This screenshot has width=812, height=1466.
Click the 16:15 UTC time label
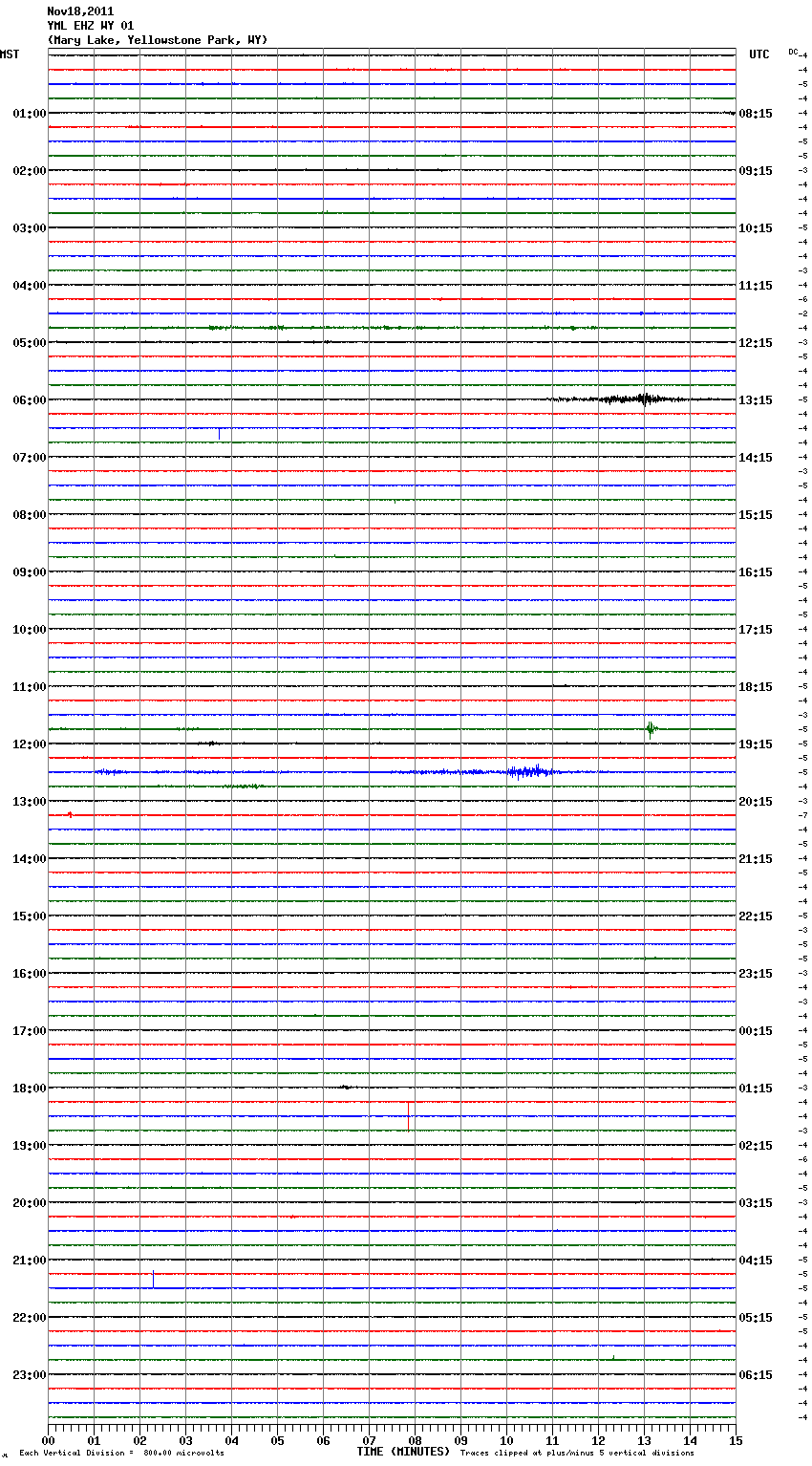coord(756,572)
